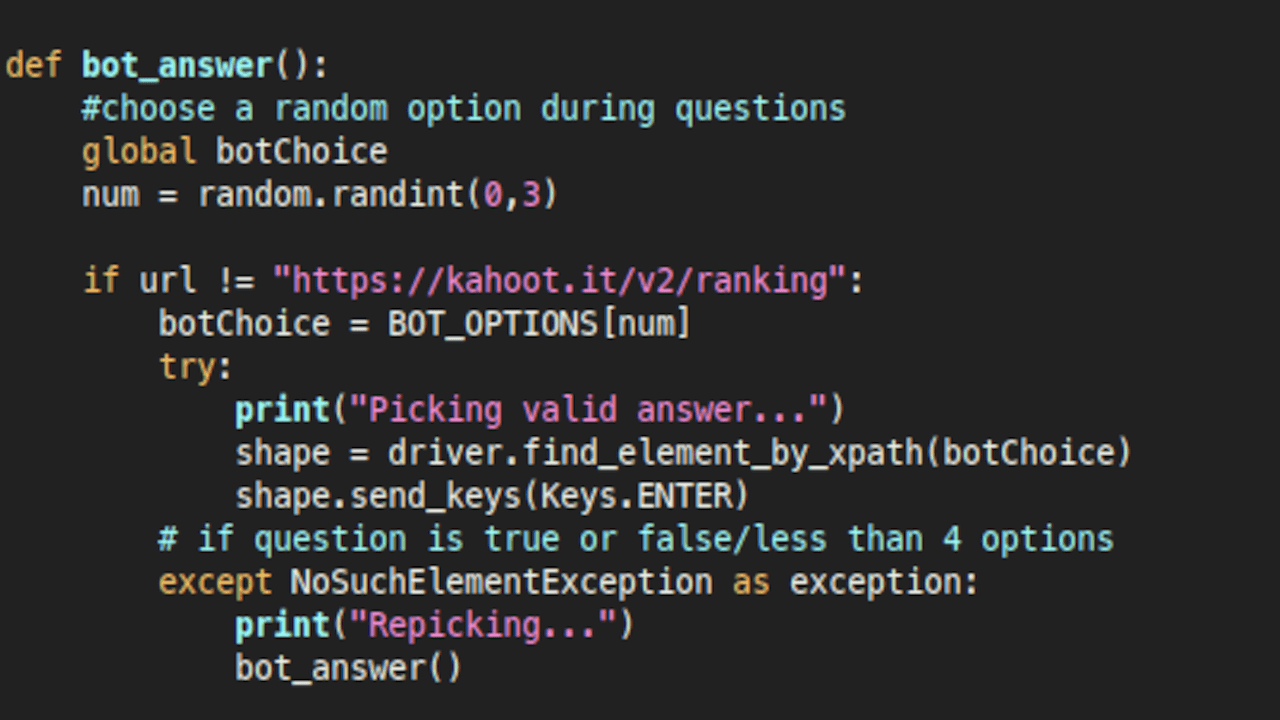Click the number 3 in randint arguments
1280x720 pixels.
click(x=531, y=195)
